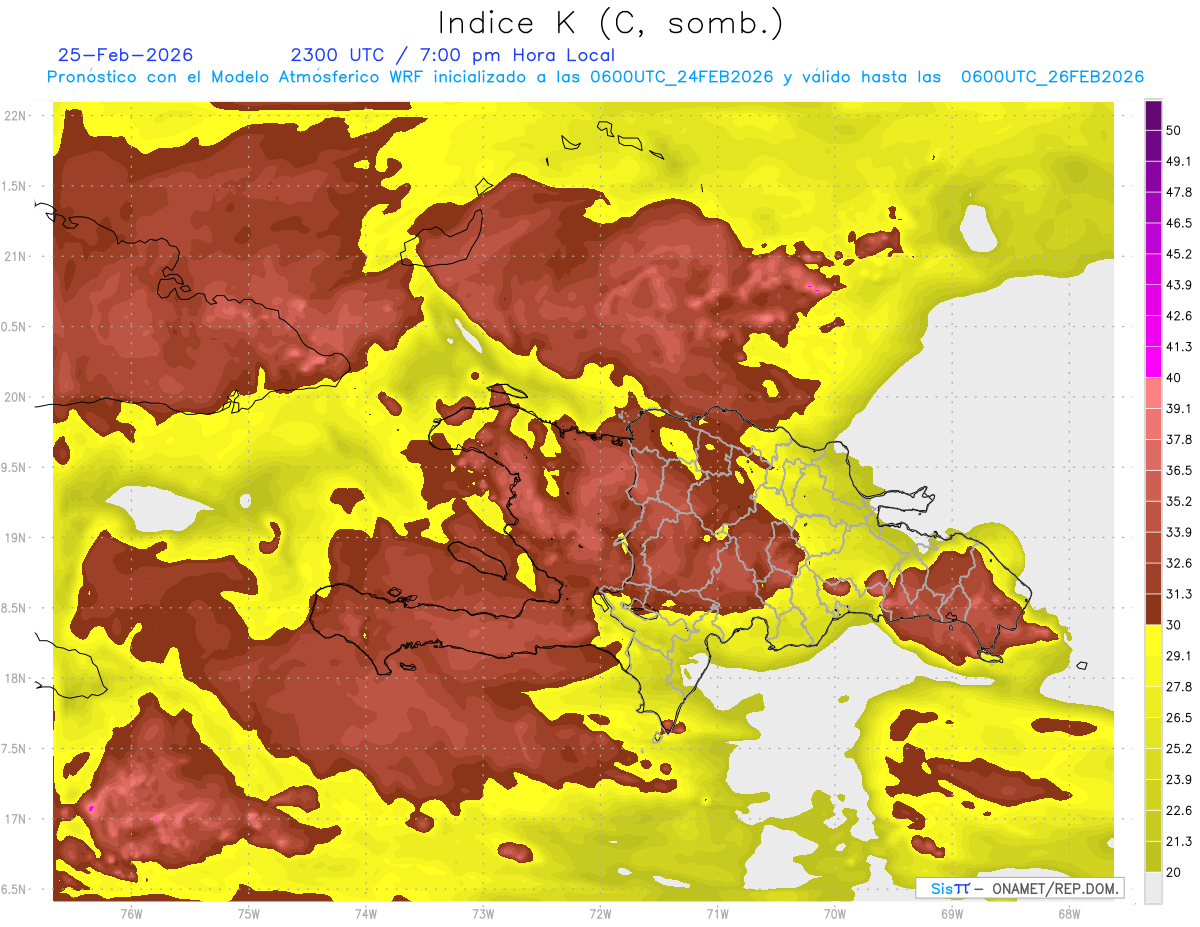This screenshot has height=927, width=1200.
Task: Click the legend value "33.9"
Action: point(1179,532)
